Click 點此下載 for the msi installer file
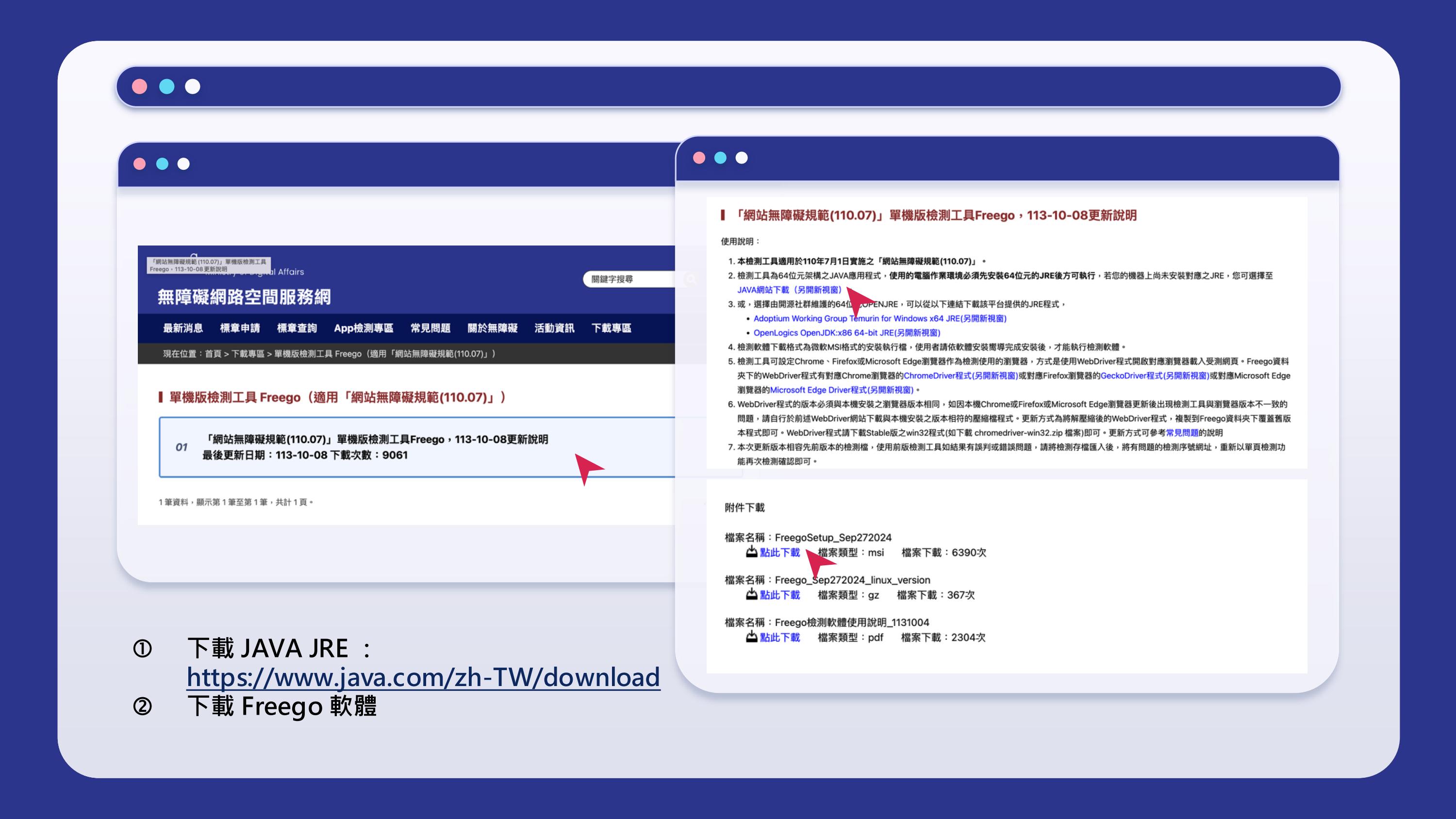The width and height of the screenshot is (1456, 819). point(780,553)
